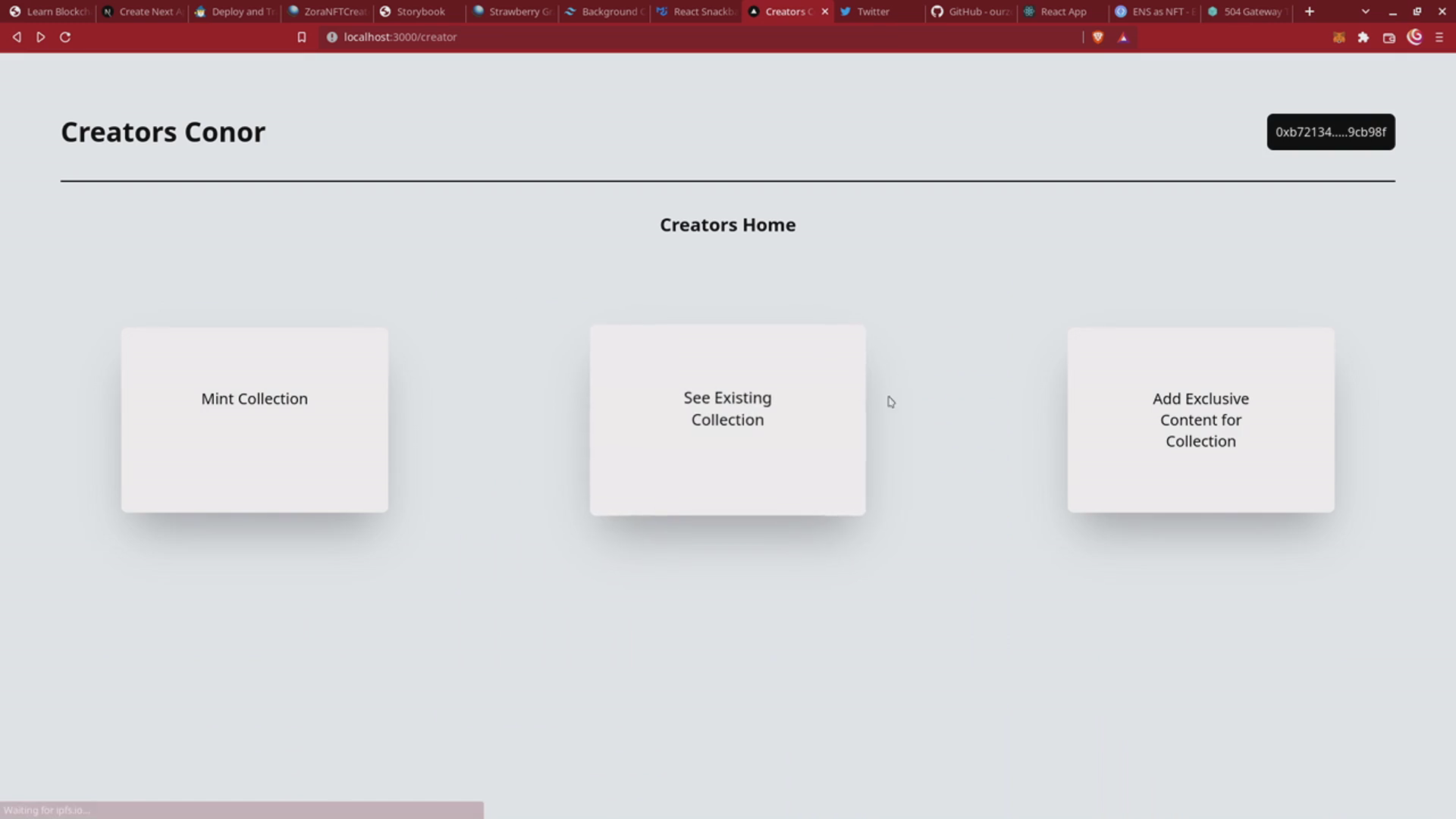Switch to Create Next App tab

pyautogui.click(x=143, y=11)
